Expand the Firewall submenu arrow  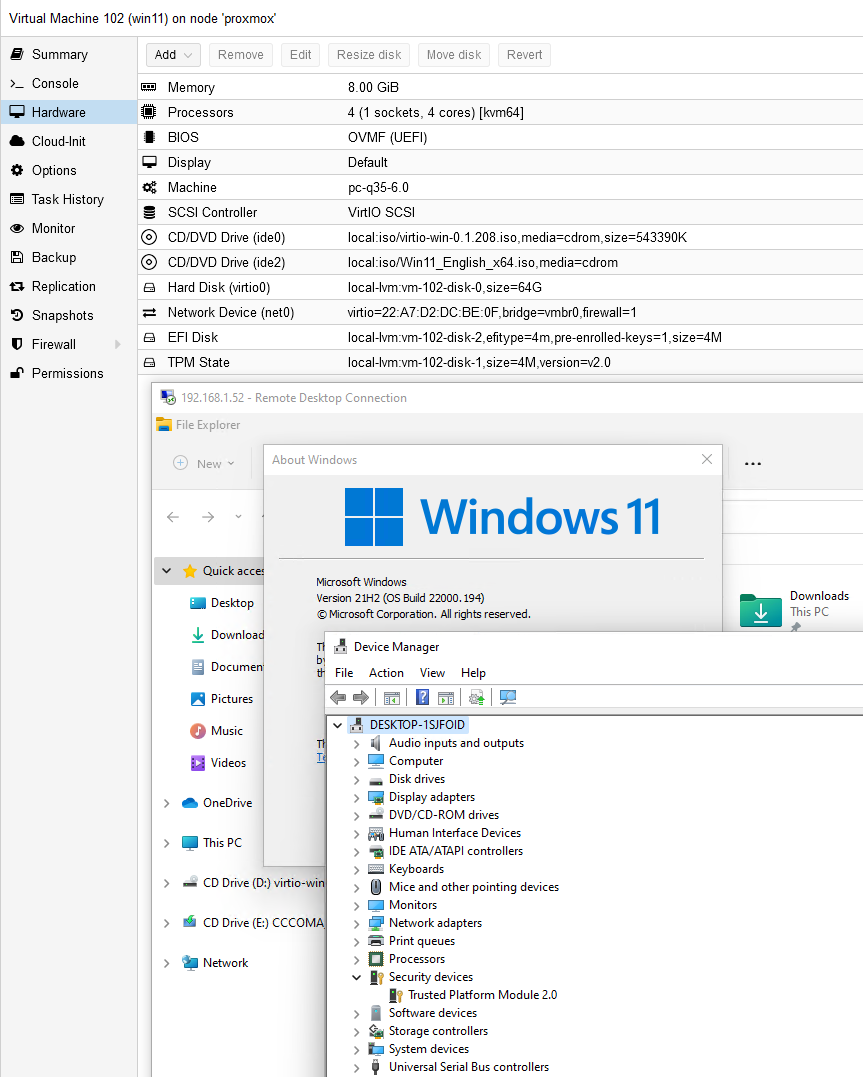pos(117,344)
